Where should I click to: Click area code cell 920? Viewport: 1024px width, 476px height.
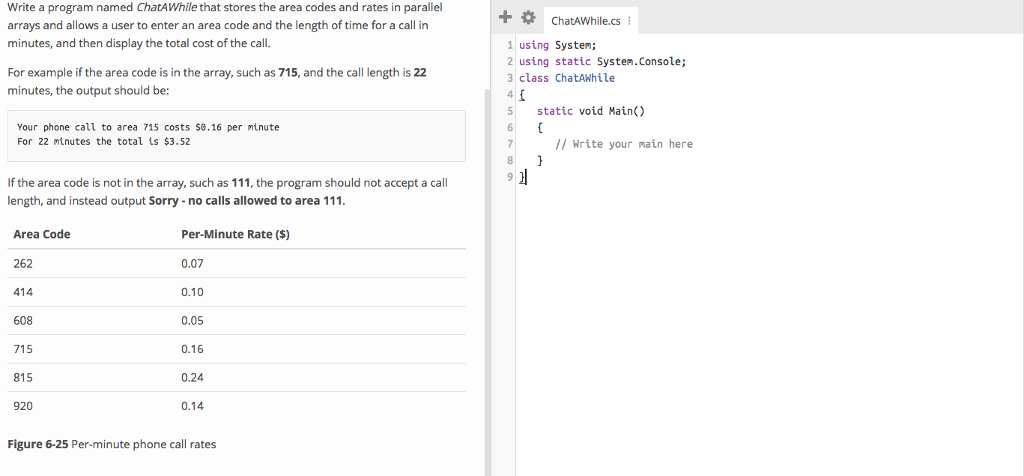[x=23, y=406]
